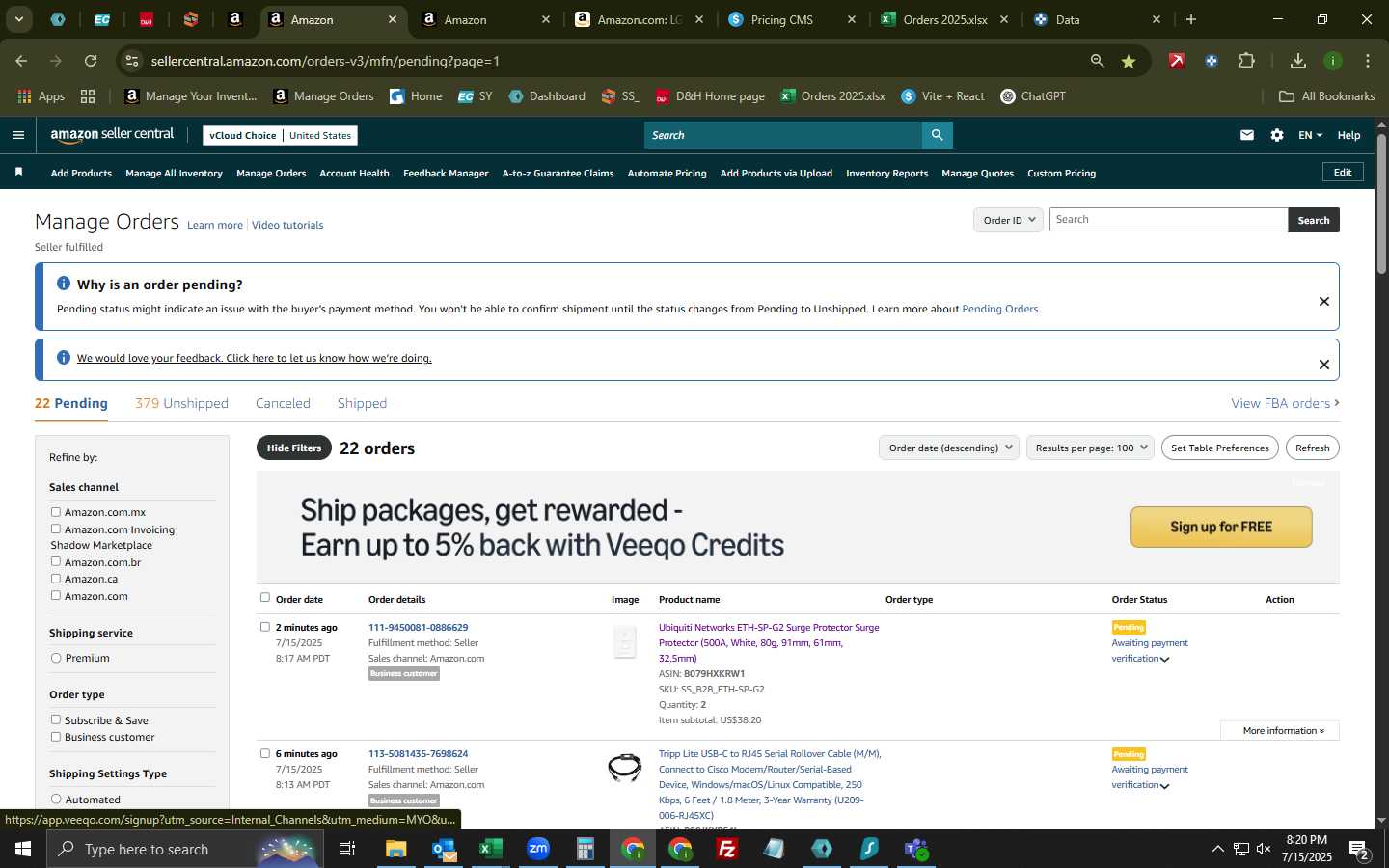Switch to the Shipped orders tab
Image resolution: width=1389 pixels, height=868 pixels.
[x=362, y=403]
